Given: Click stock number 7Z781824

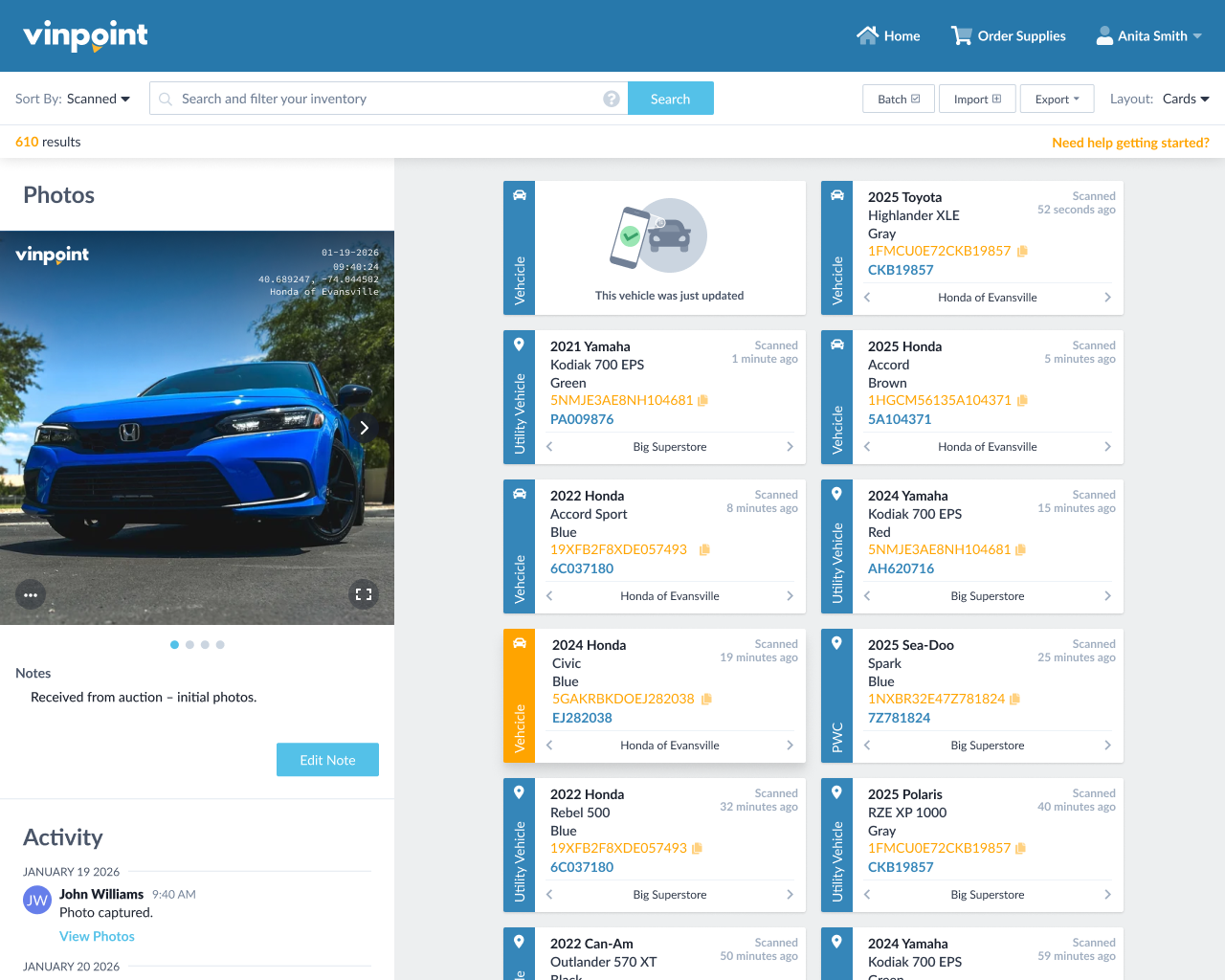Looking at the screenshot, I should [899, 718].
